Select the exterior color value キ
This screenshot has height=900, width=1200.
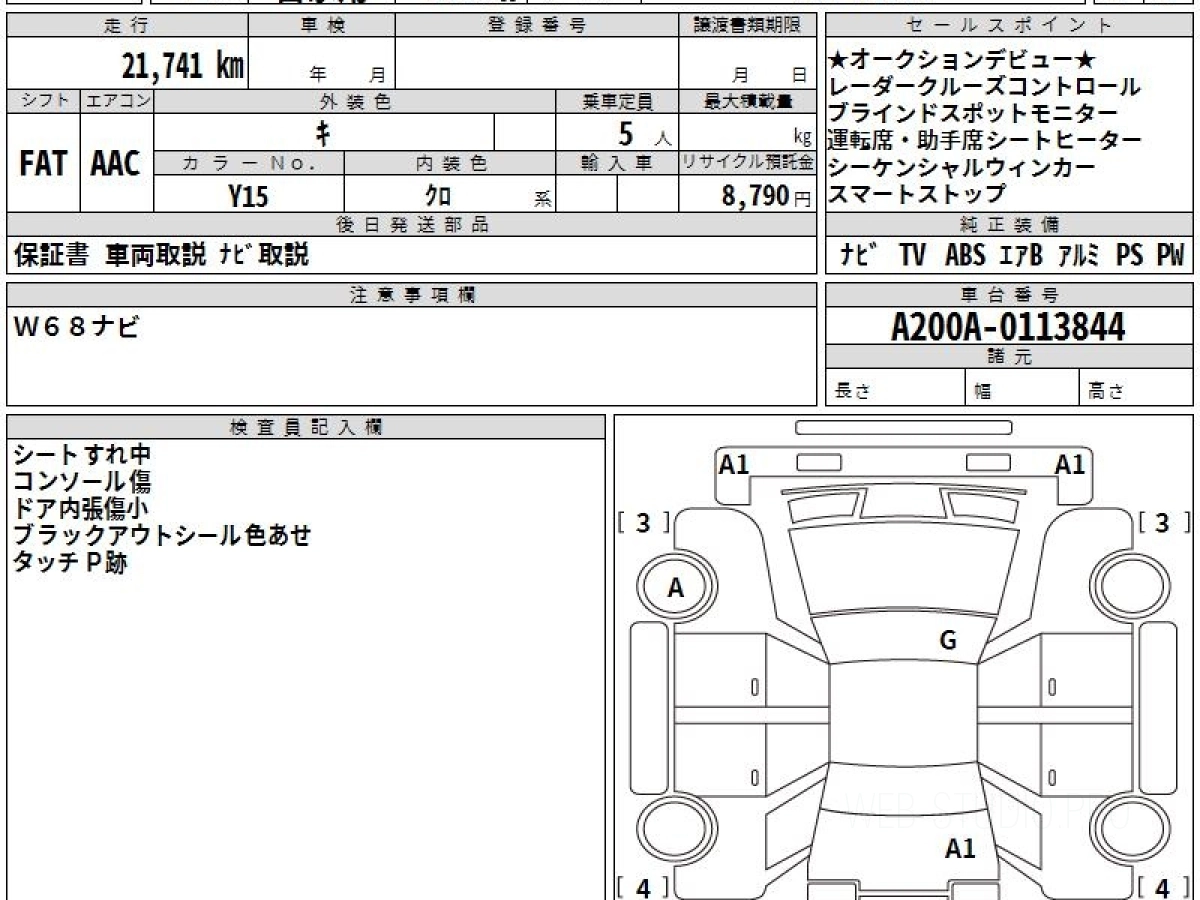(323, 132)
